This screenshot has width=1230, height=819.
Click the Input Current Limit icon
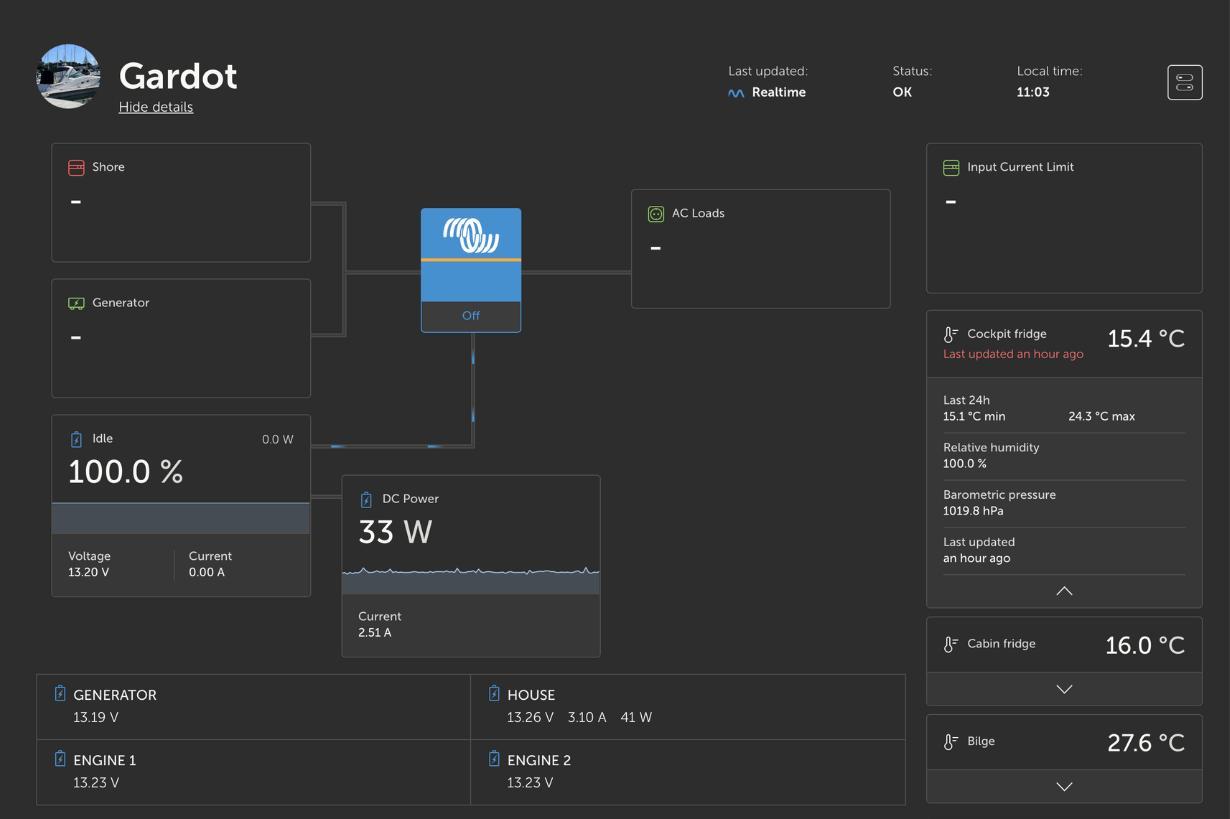click(951, 168)
